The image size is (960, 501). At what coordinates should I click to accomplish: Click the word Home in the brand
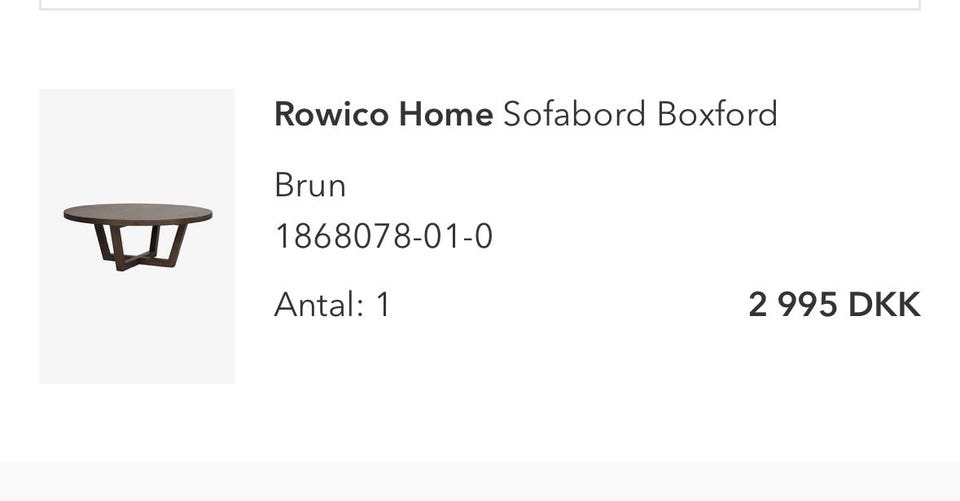446,114
